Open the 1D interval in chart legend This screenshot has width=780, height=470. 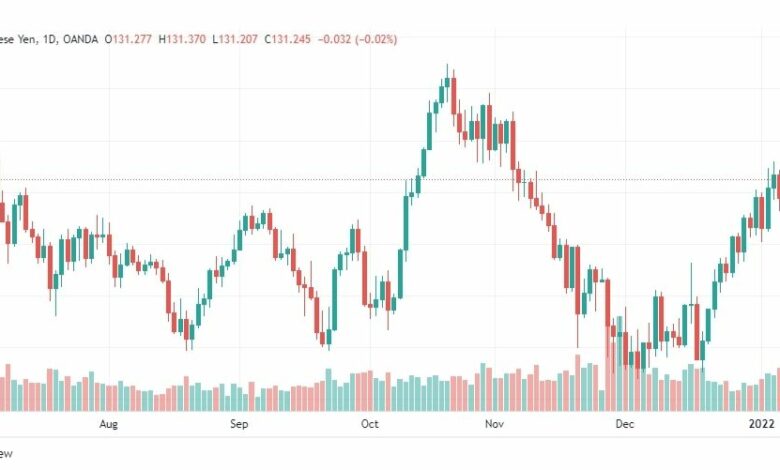pyautogui.click(x=50, y=39)
